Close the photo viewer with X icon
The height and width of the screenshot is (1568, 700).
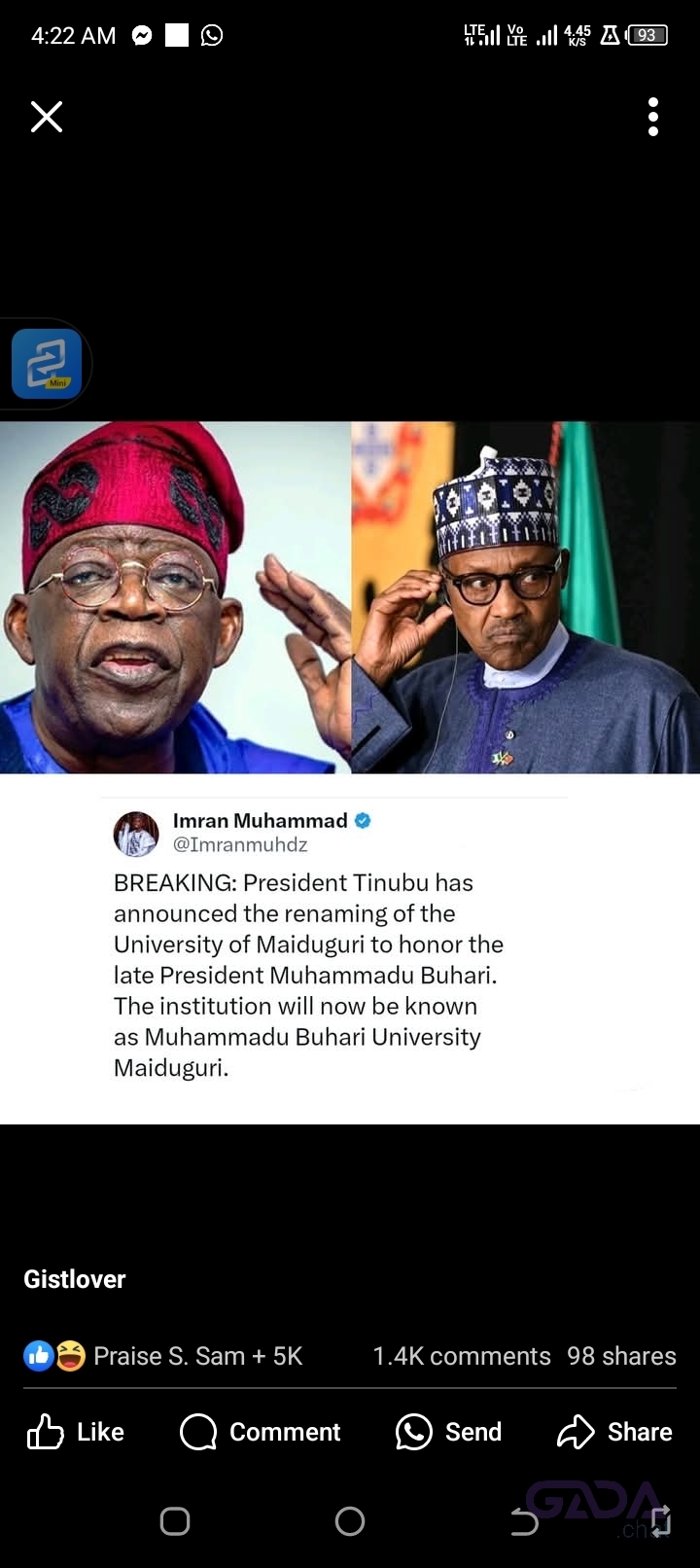(x=47, y=117)
